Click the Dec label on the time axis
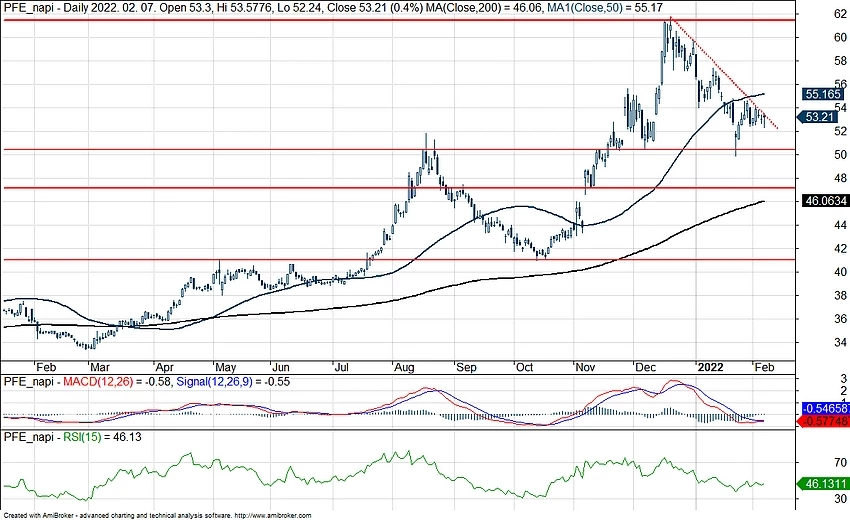 646,368
